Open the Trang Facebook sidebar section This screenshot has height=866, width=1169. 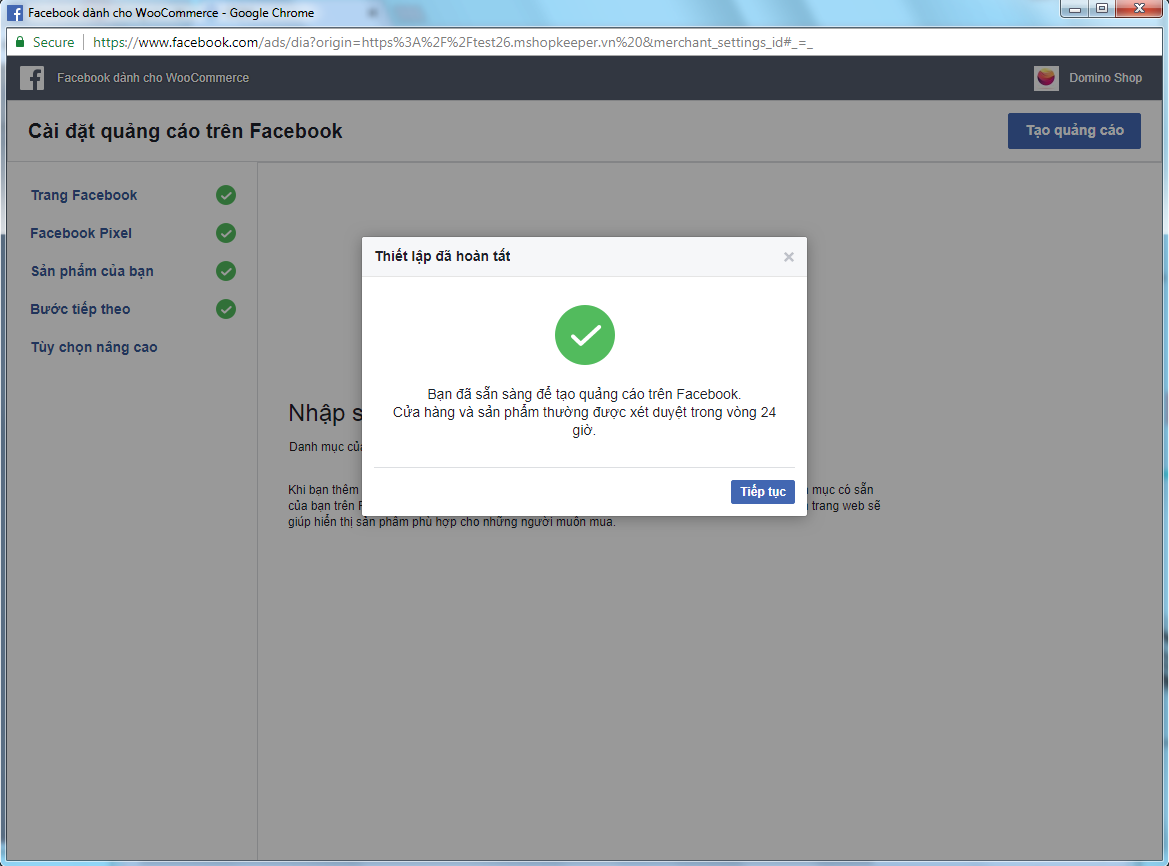[x=84, y=195]
